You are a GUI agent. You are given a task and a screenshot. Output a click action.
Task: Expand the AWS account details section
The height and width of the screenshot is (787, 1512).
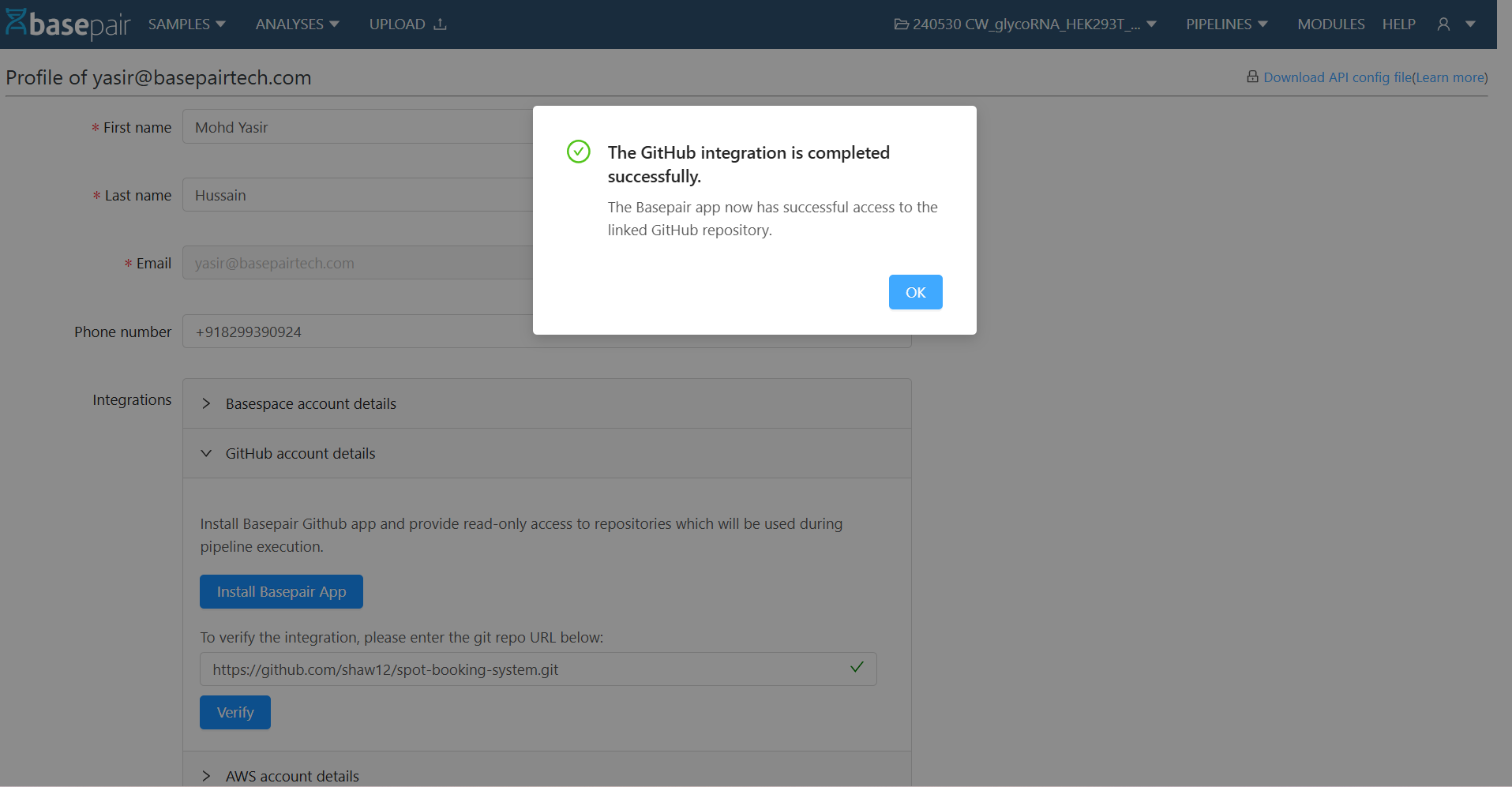coord(292,776)
